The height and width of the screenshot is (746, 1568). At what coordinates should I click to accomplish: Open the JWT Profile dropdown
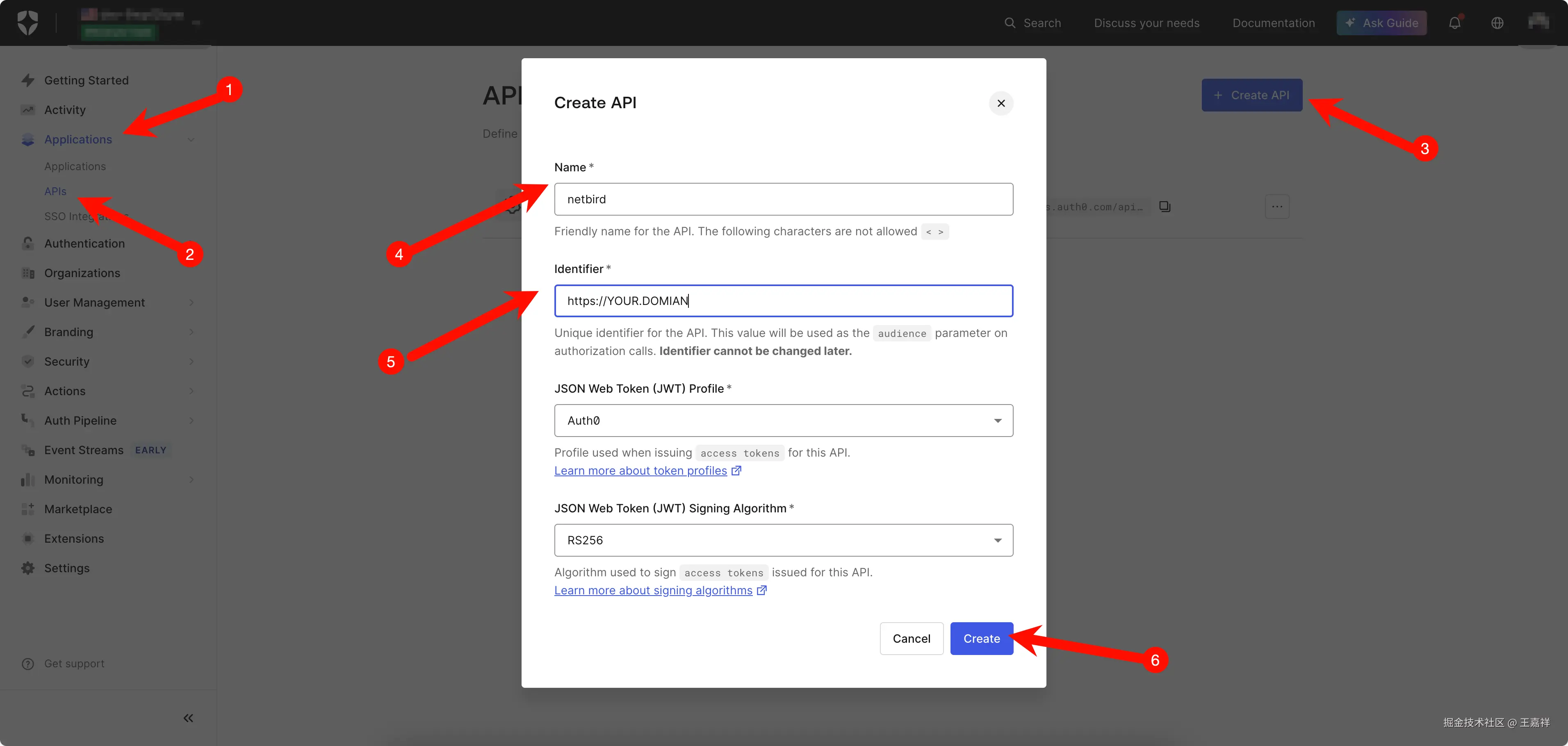783,421
